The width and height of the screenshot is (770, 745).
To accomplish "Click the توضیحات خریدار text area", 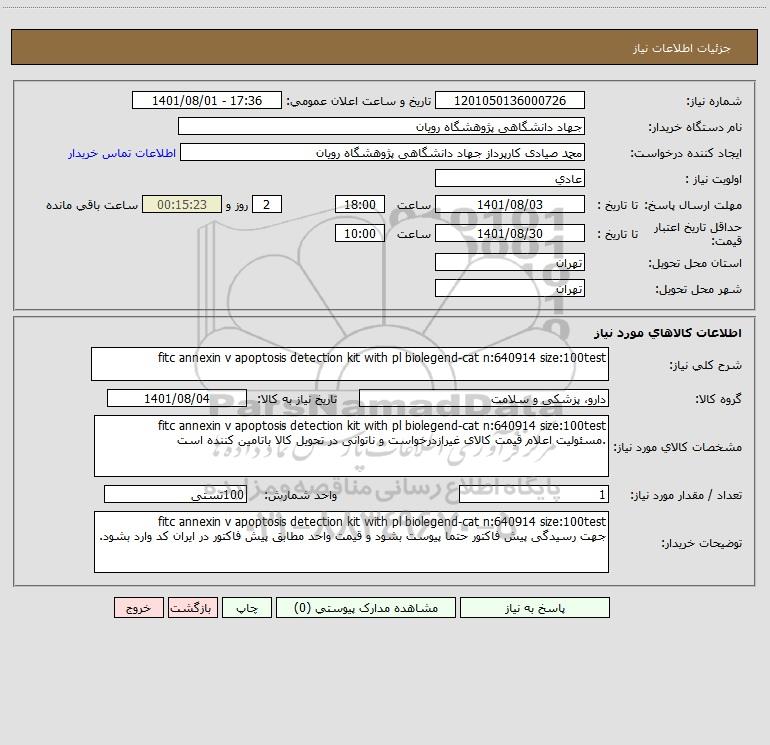I will 351,542.
